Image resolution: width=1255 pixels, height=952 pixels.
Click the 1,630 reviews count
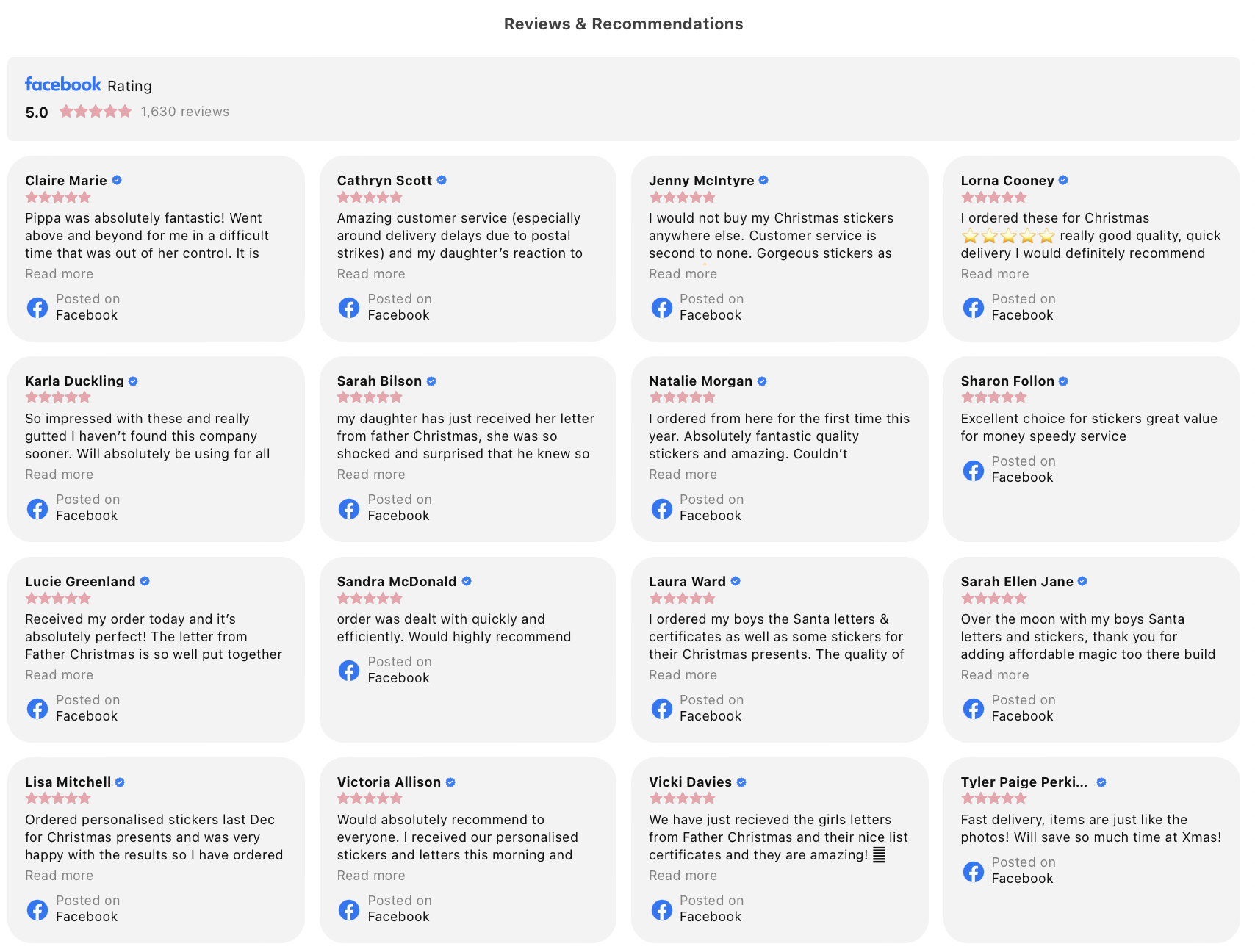(185, 112)
